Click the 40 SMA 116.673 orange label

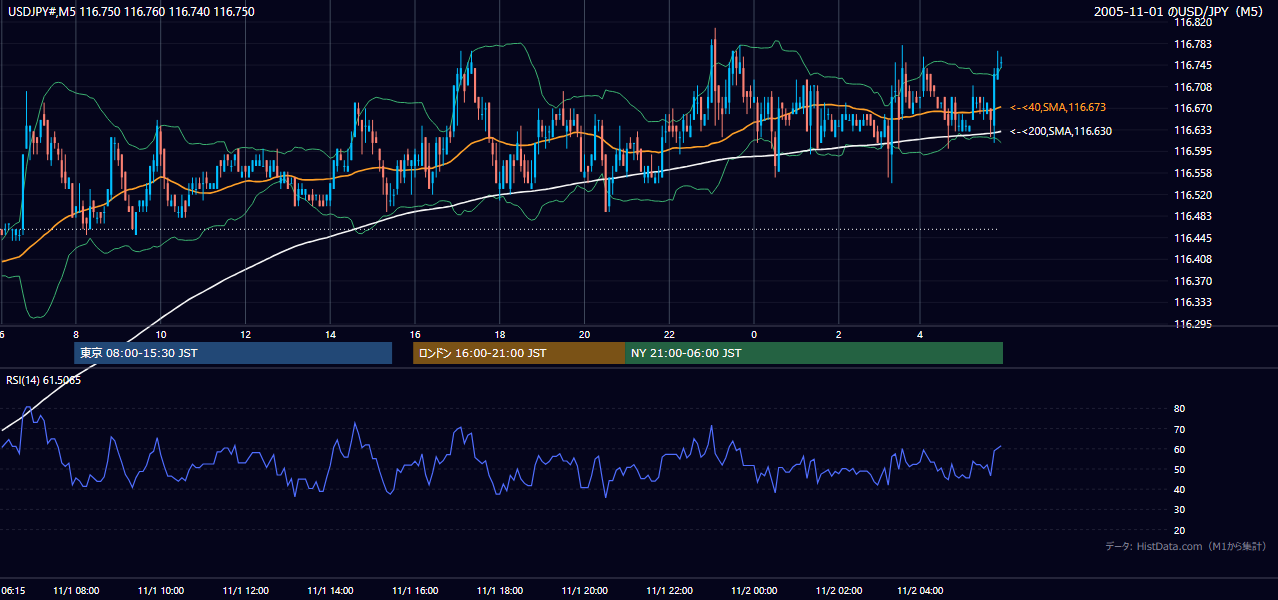pos(1058,107)
